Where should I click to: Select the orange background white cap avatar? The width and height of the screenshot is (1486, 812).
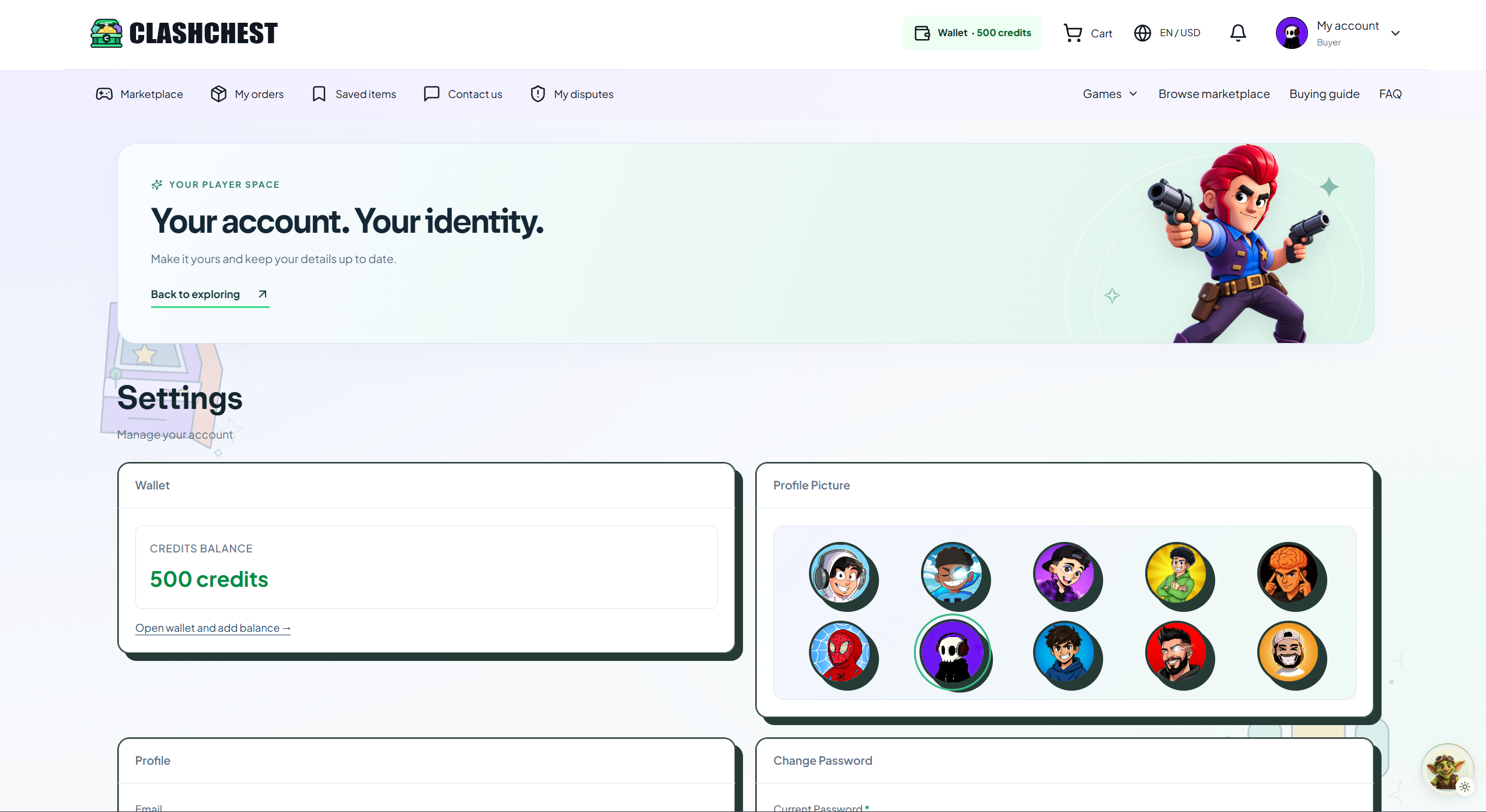coord(1289,652)
